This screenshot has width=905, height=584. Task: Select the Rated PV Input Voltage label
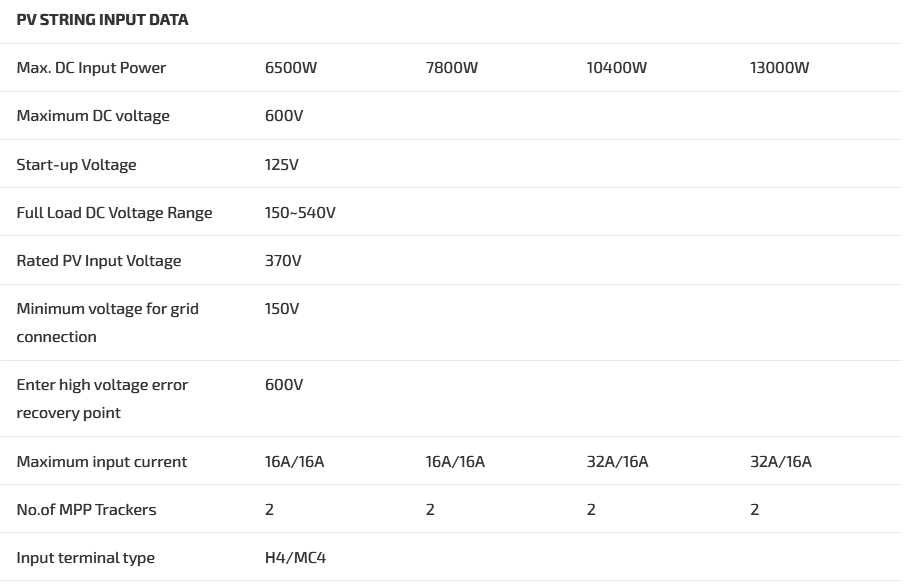tap(99, 261)
